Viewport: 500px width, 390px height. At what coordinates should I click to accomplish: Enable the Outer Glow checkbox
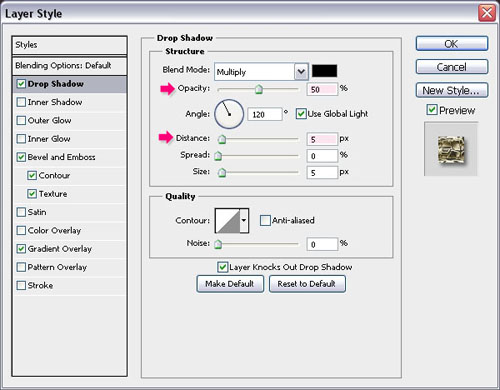(x=21, y=120)
